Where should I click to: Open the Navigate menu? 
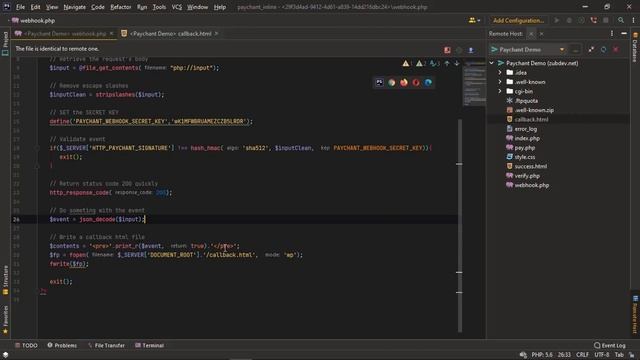74,7
